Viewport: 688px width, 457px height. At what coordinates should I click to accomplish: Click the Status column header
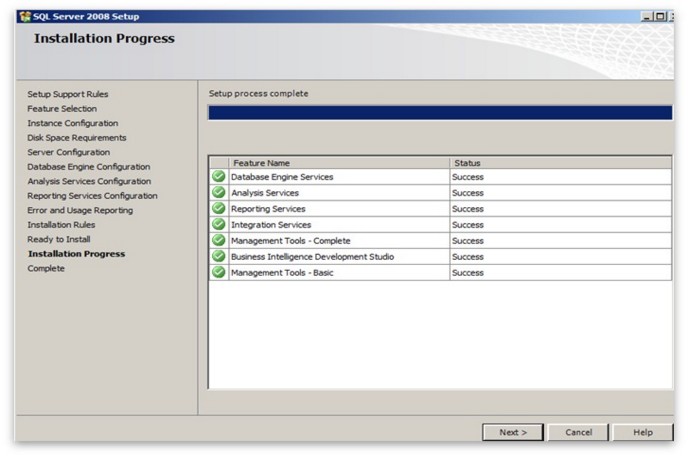click(x=561, y=163)
